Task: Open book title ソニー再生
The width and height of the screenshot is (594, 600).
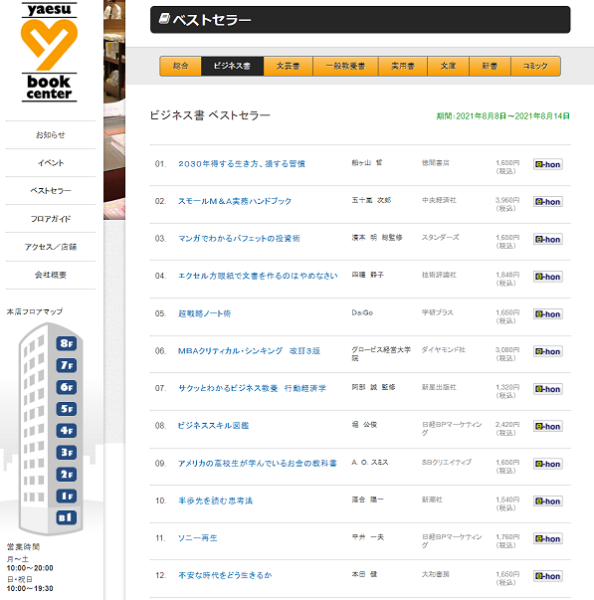Action: pyautogui.click(x=197, y=538)
